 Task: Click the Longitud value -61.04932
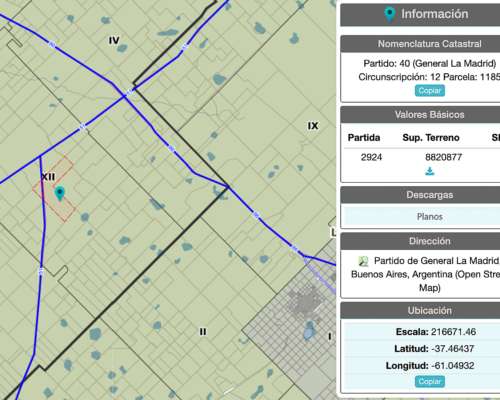point(453,366)
